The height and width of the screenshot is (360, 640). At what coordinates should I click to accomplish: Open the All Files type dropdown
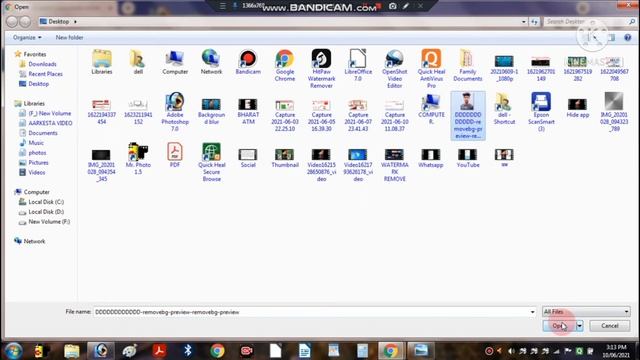click(x=586, y=312)
